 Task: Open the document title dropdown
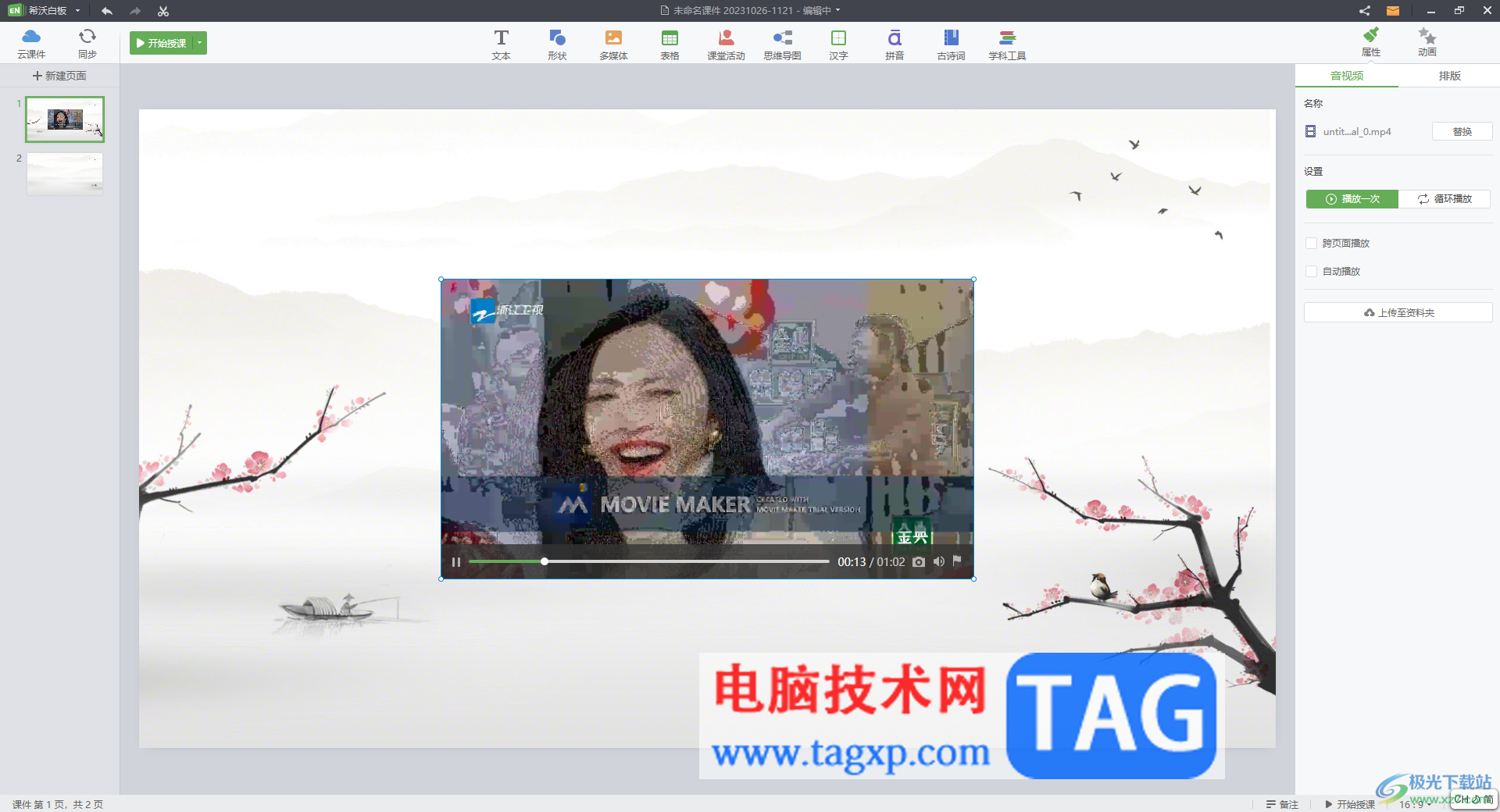[x=838, y=11]
